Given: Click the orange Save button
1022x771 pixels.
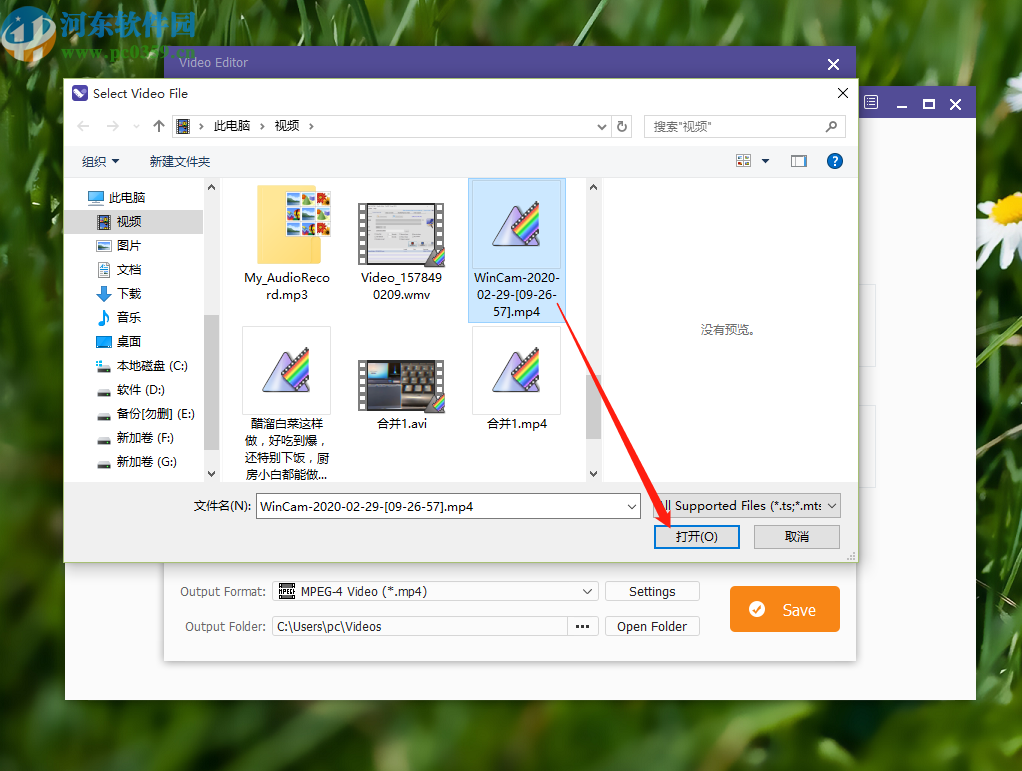Looking at the screenshot, I should tap(784, 609).
